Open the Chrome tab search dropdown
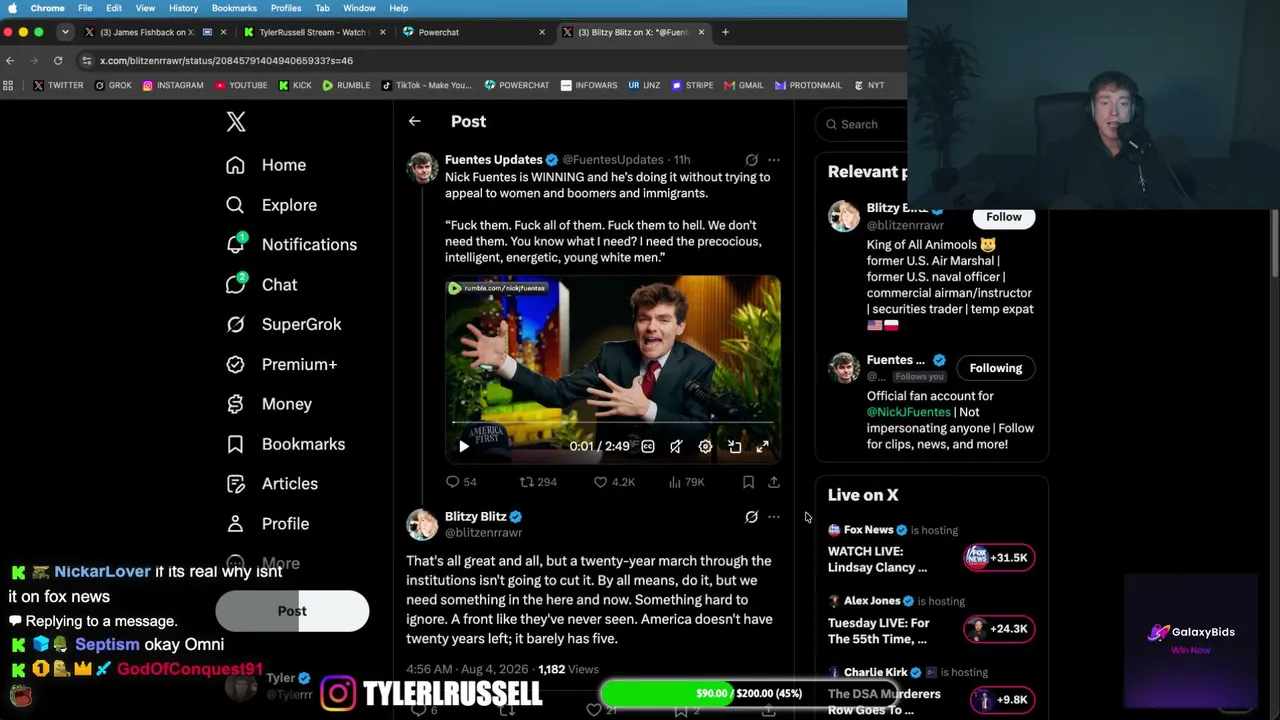1280x720 pixels. click(x=65, y=32)
